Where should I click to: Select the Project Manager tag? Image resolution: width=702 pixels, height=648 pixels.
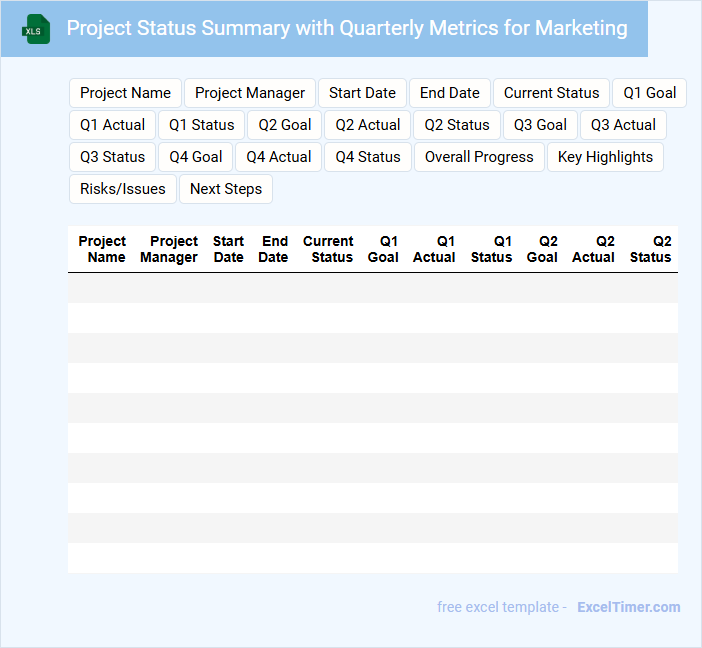pyautogui.click(x=250, y=93)
